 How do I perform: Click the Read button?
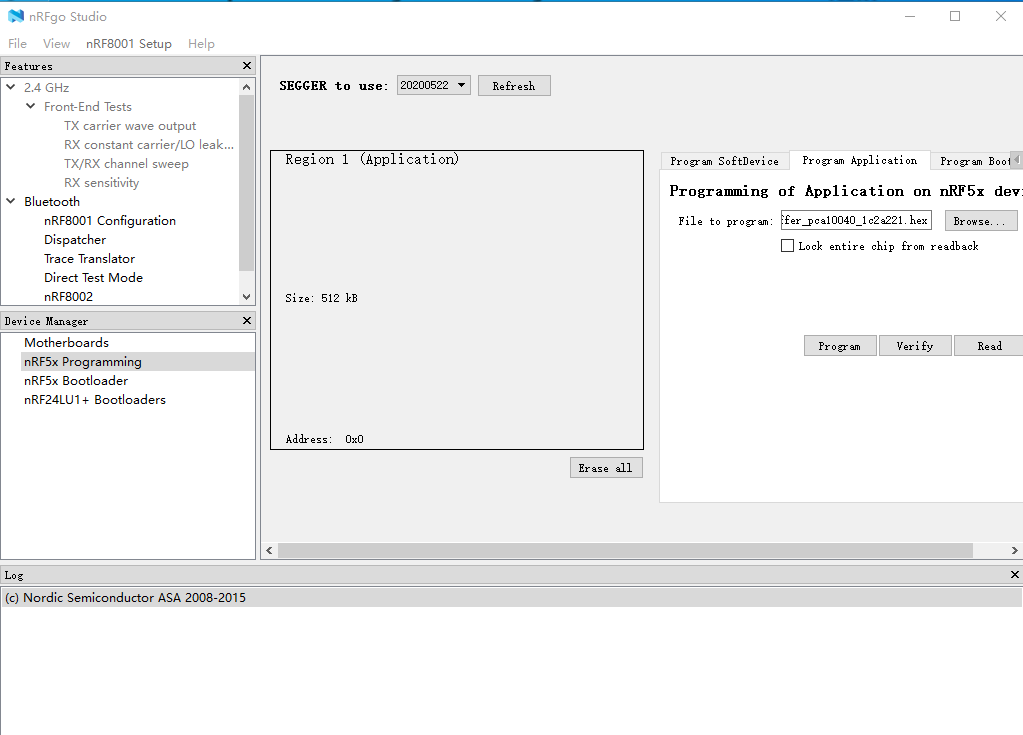pos(989,346)
